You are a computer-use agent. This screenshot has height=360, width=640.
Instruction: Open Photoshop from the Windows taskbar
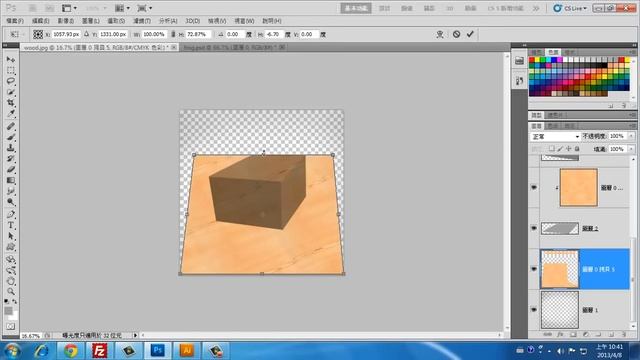tap(158, 351)
